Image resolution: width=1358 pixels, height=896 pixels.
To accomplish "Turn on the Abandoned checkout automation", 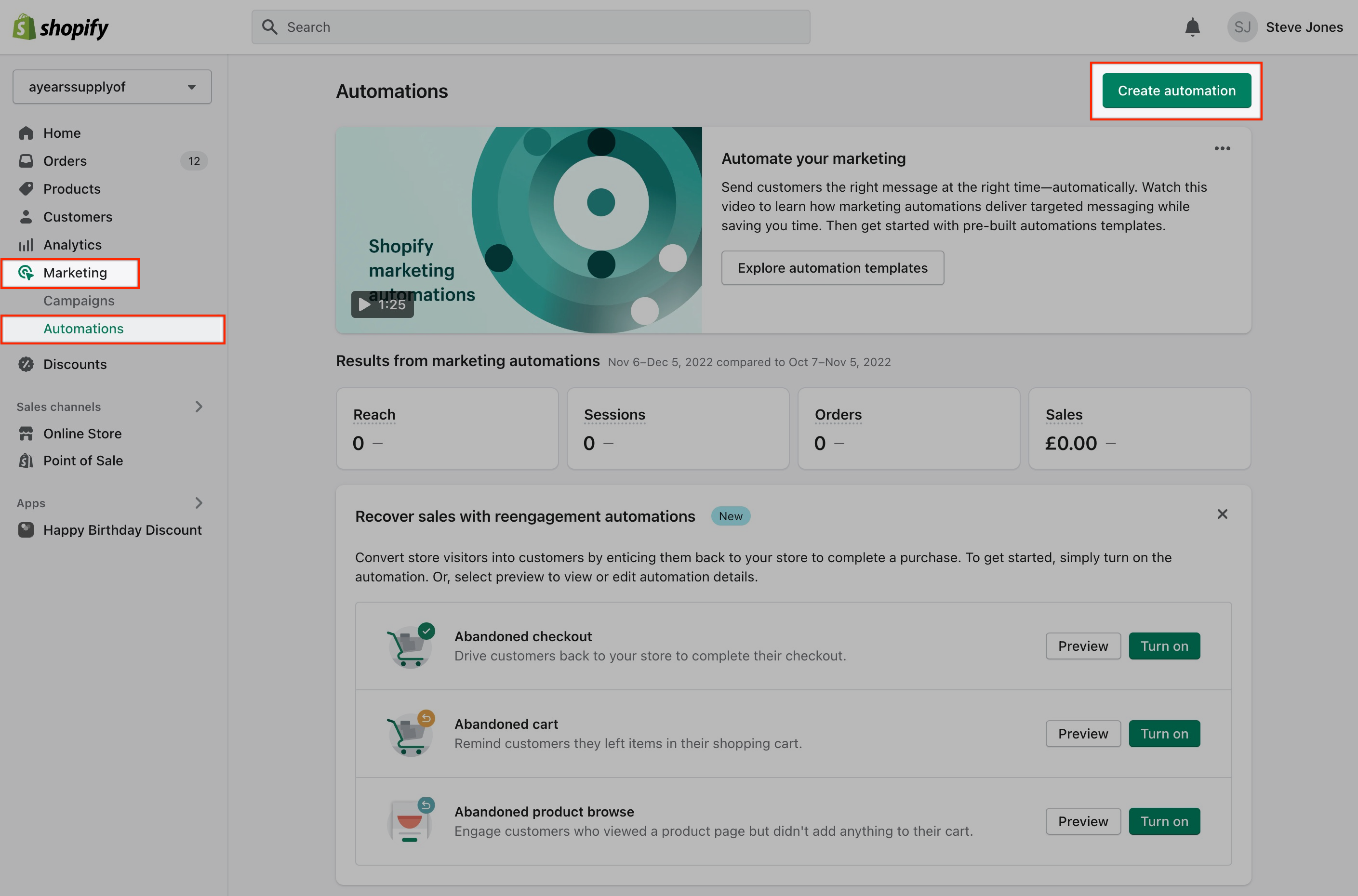I will pos(1164,646).
